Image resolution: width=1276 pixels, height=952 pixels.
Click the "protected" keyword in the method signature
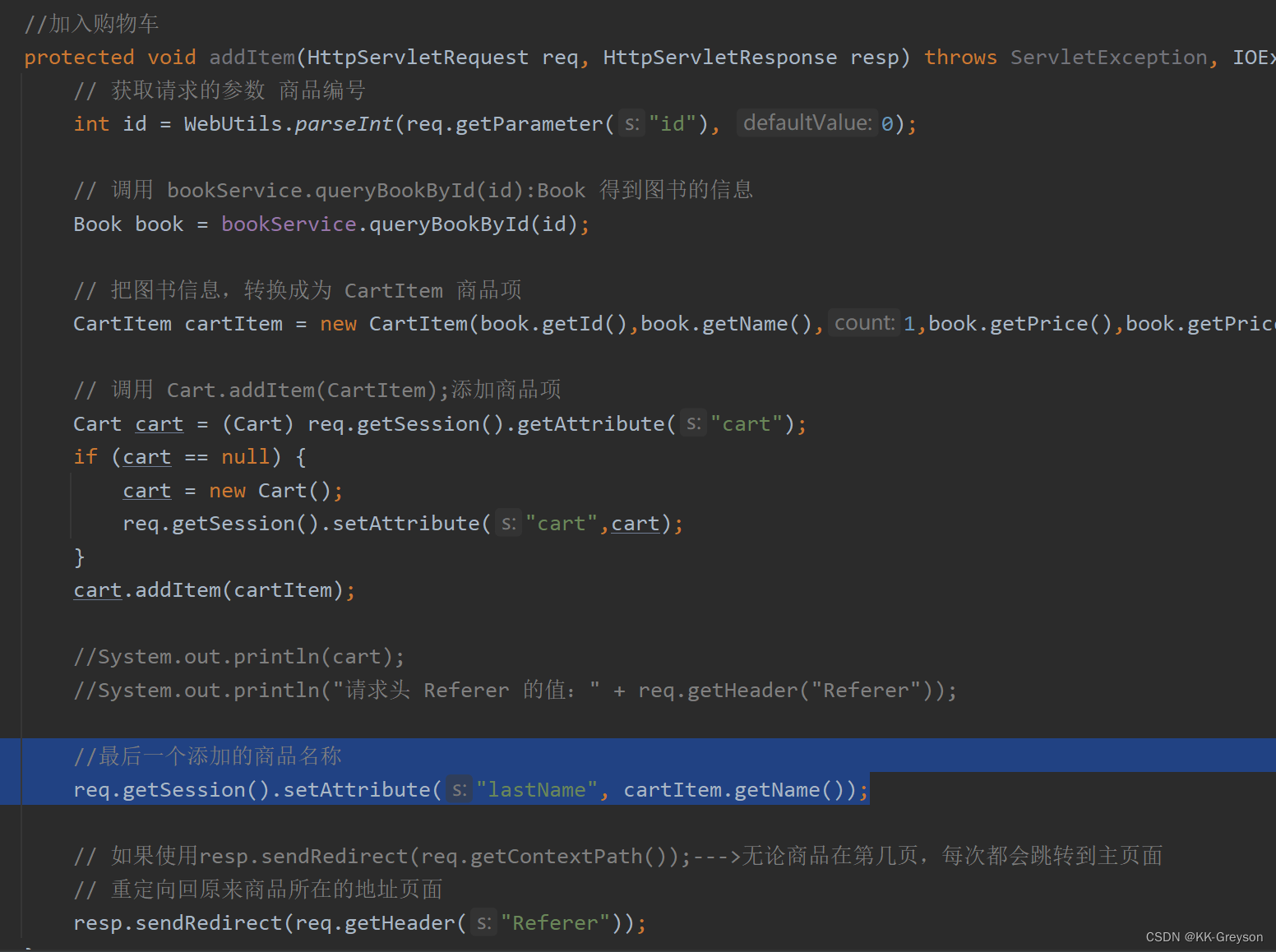tap(79, 58)
